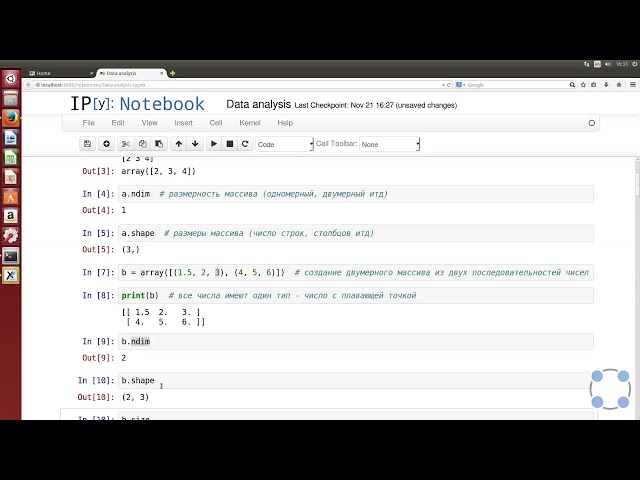The height and width of the screenshot is (480, 640).
Task: Interrupt kernel with stop button
Action: tap(230, 144)
